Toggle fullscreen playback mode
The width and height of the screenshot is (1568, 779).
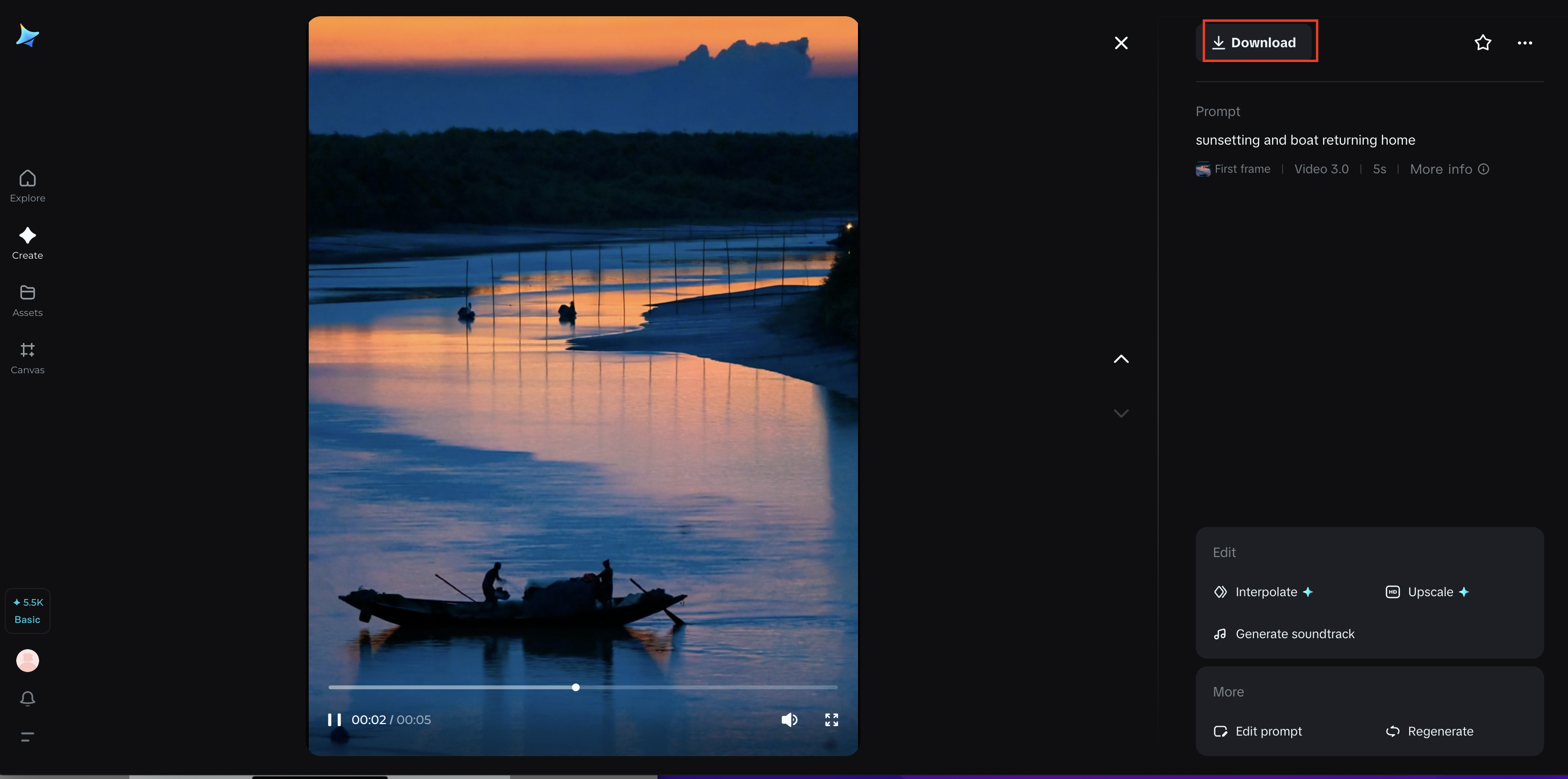(831, 719)
